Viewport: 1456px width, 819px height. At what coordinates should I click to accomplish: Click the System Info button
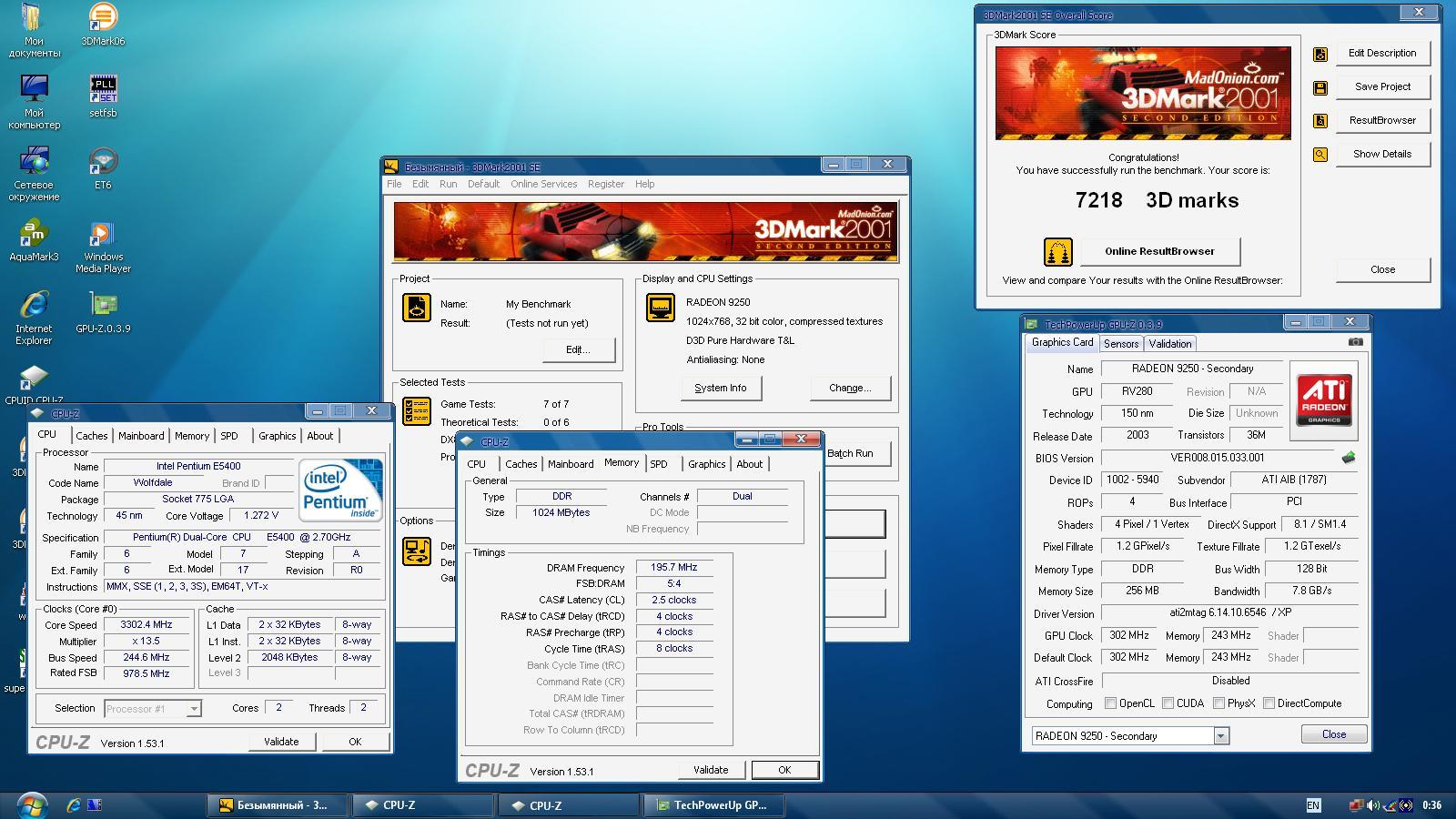[721, 388]
